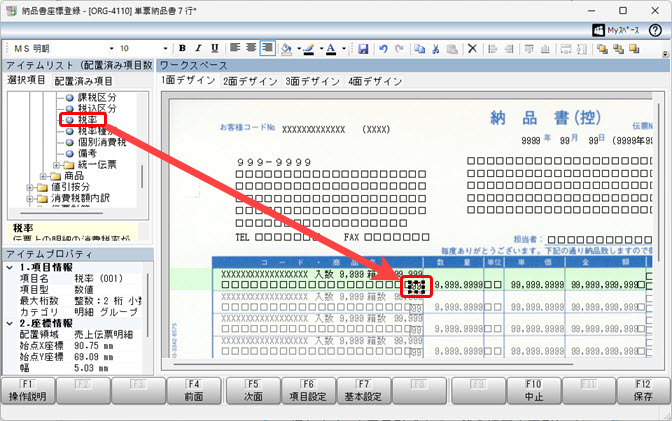Switch to the 選択項目 tab
The width and height of the screenshot is (672, 421).
pos(26,80)
